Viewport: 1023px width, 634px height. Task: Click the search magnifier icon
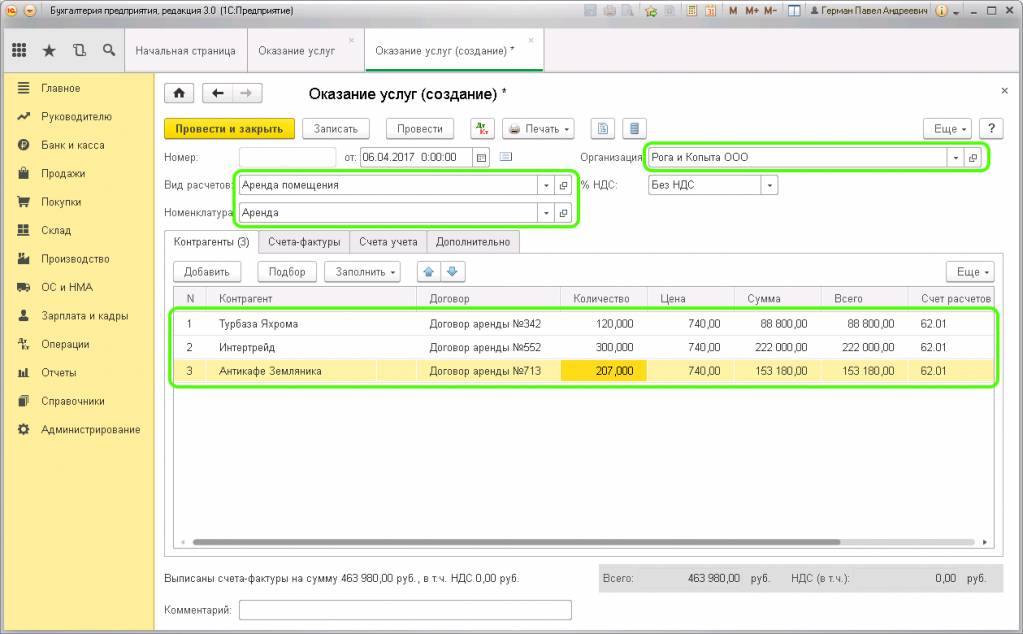click(x=109, y=50)
